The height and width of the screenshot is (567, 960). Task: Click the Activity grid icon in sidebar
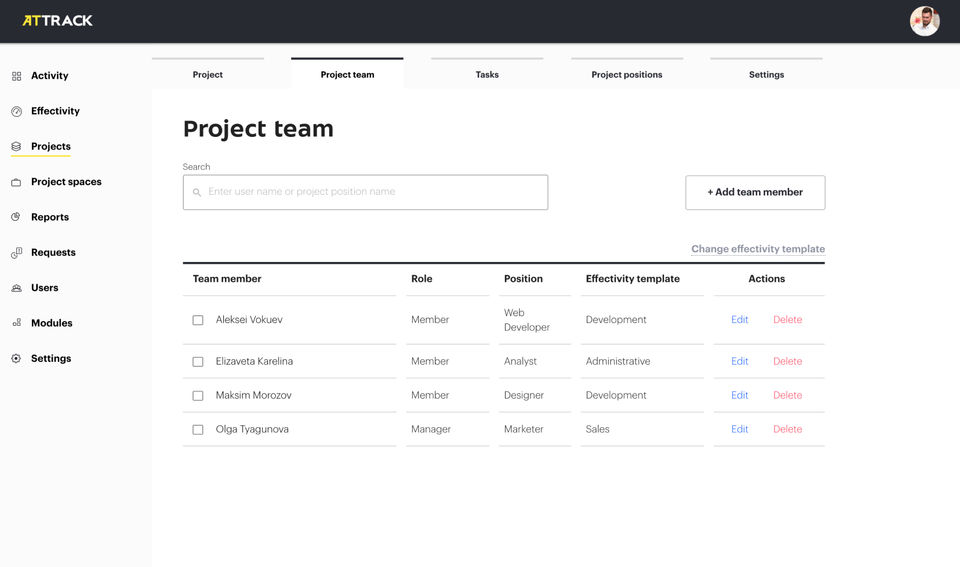pyautogui.click(x=17, y=76)
